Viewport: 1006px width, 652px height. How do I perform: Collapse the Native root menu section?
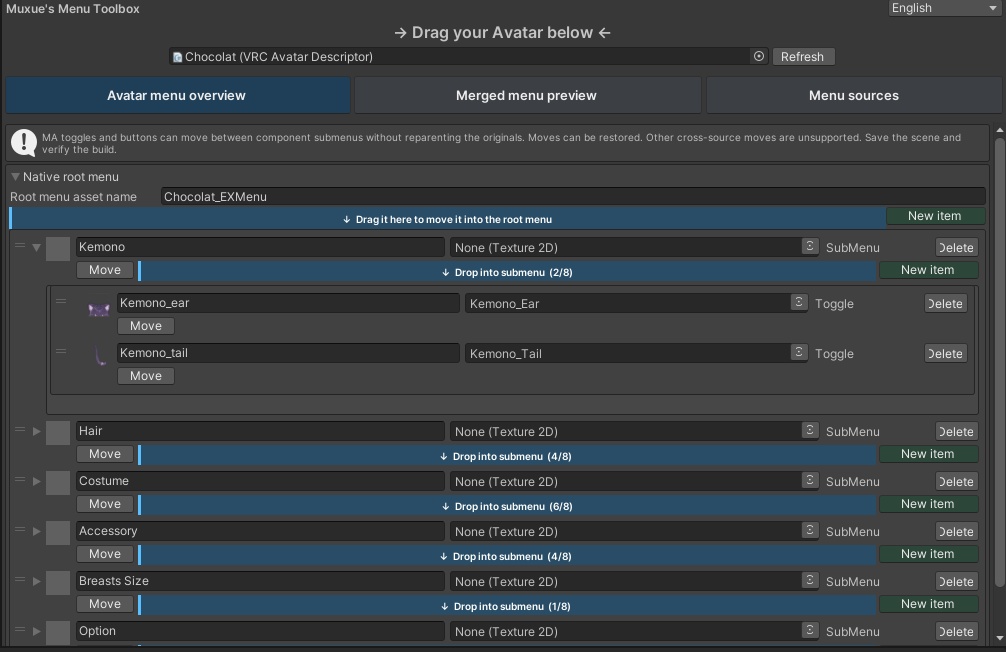tap(15, 176)
